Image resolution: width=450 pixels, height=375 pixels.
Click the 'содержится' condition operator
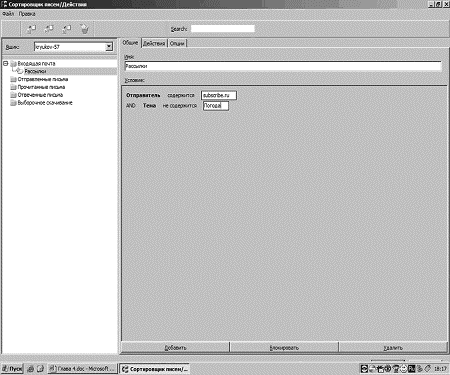pyautogui.click(x=181, y=95)
